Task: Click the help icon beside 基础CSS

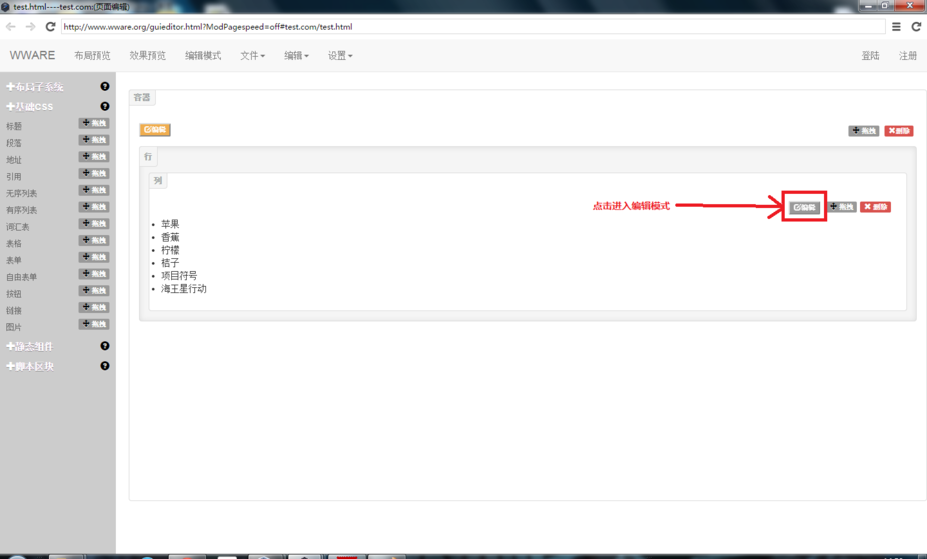Action: pyautogui.click(x=105, y=106)
